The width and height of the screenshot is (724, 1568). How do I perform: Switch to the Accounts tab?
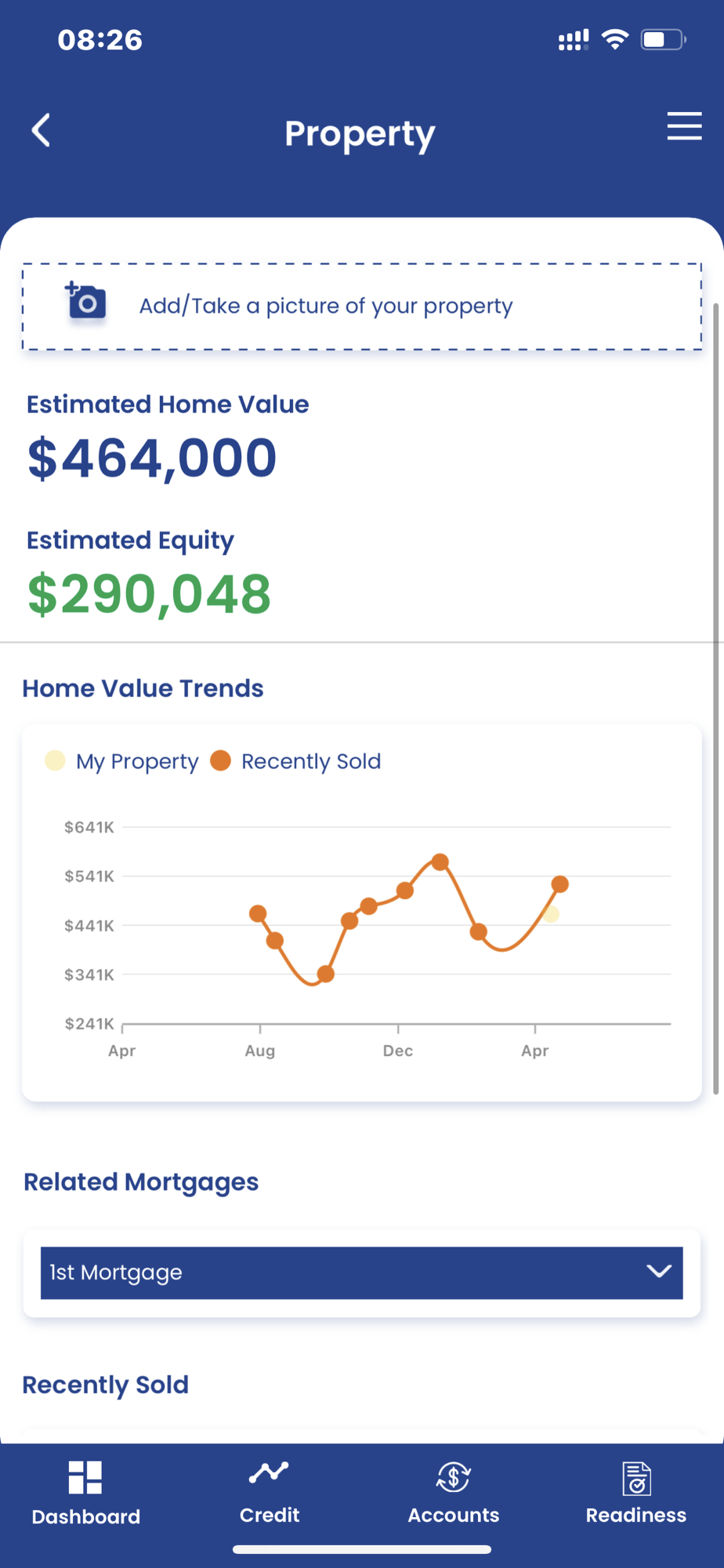[x=453, y=1514]
